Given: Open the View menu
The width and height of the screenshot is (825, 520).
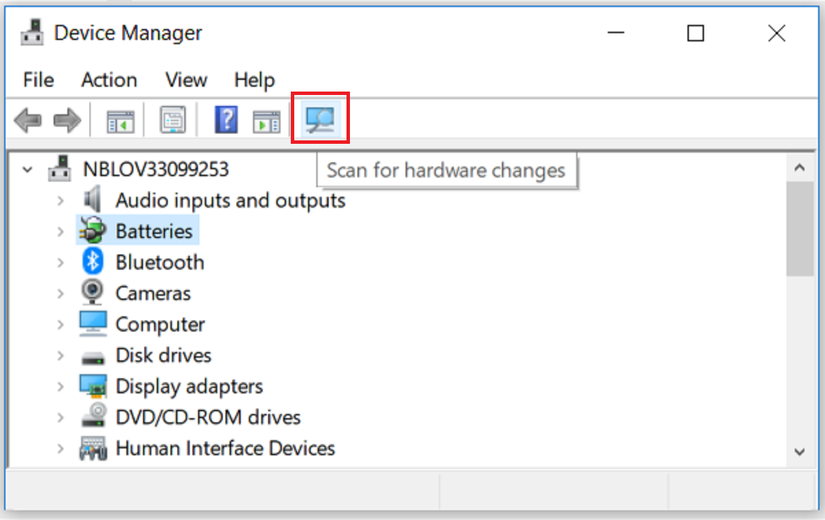Looking at the screenshot, I should click(x=186, y=80).
